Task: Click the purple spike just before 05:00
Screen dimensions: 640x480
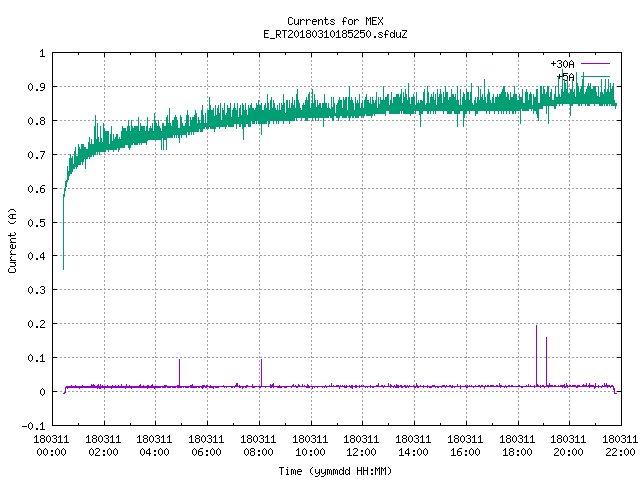Action: tap(179, 372)
